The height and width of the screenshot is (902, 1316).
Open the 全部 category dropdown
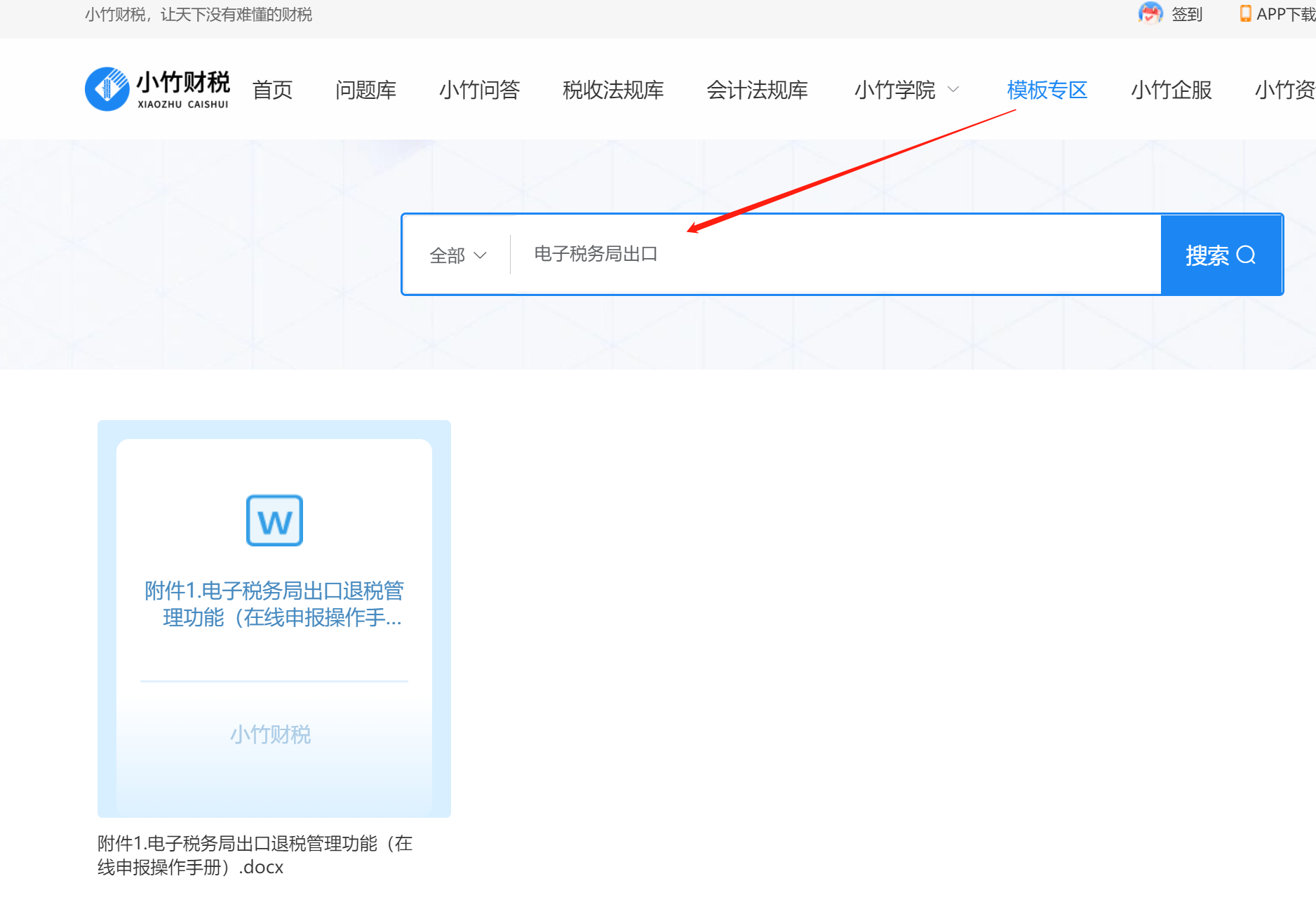pyautogui.click(x=457, y=255)
